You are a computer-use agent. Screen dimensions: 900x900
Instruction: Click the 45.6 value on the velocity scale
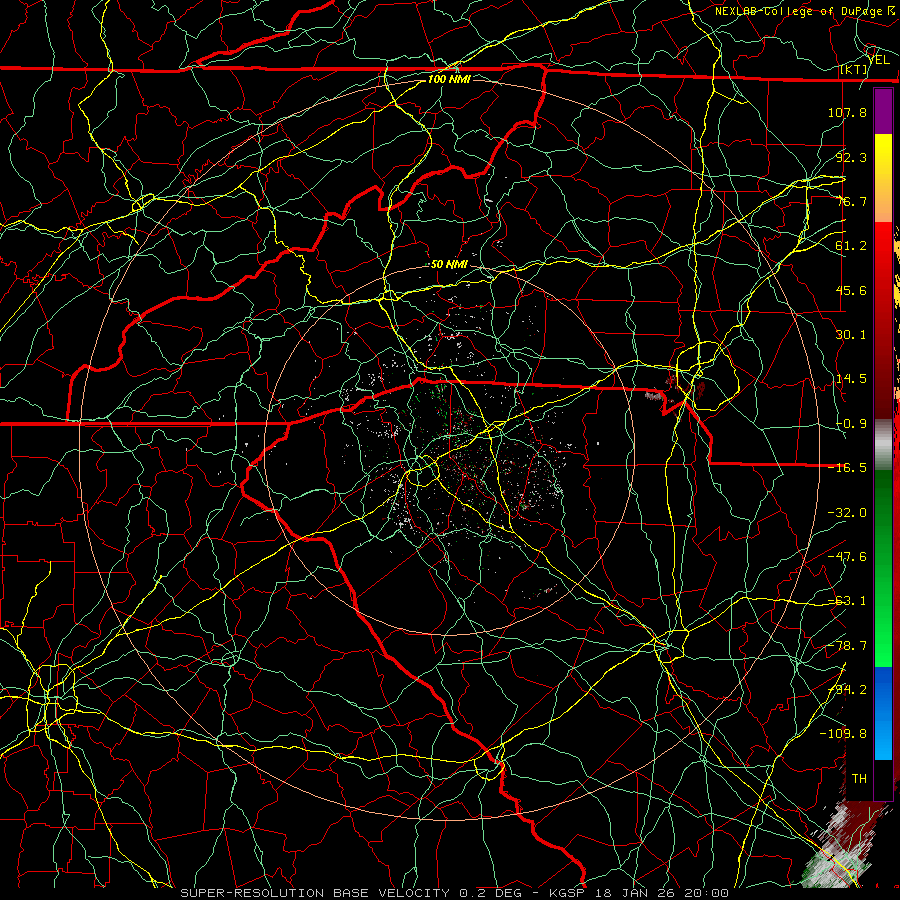click(x=851, y=290)
